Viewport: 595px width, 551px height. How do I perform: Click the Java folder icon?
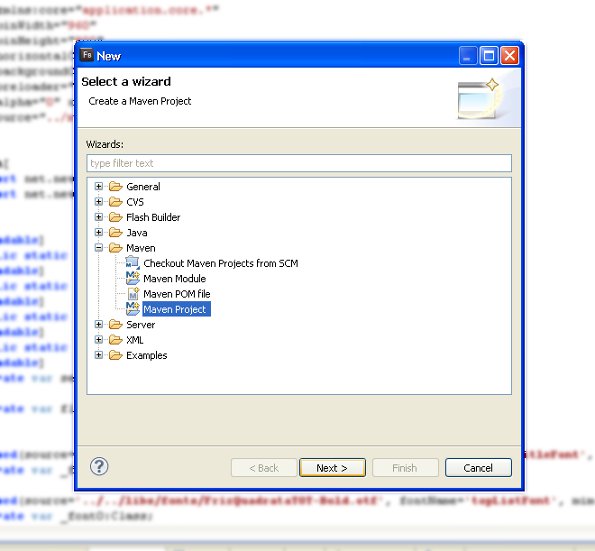tap(116, 232)
